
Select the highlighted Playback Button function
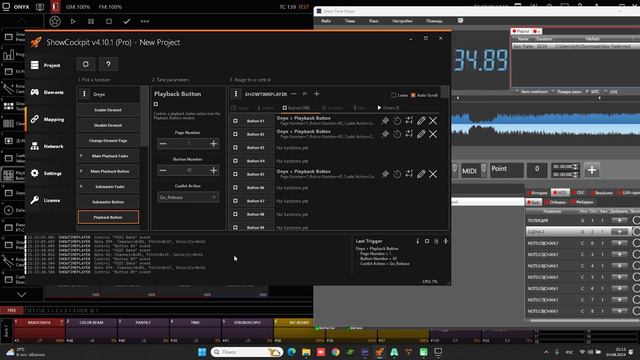[x=108, y=217]
